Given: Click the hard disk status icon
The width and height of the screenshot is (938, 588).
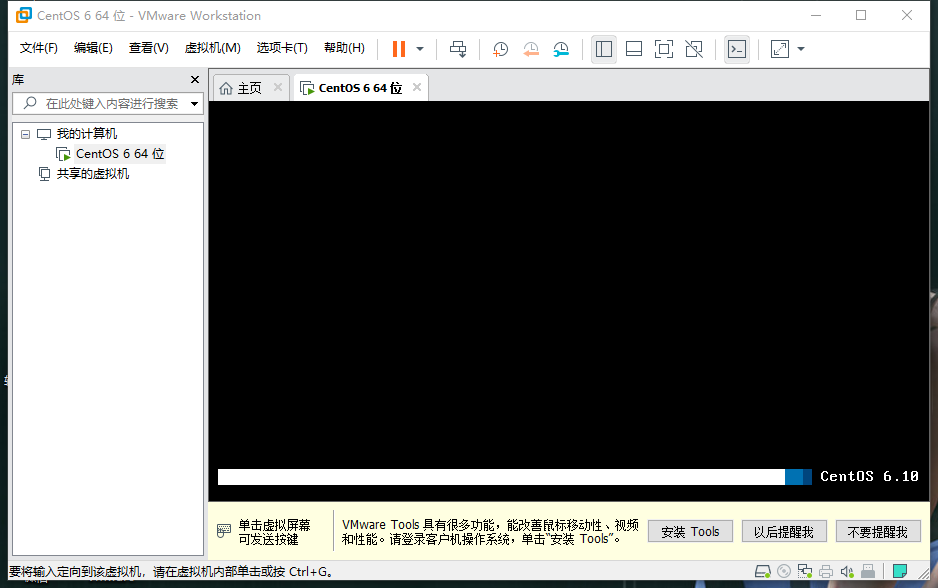Looking at the screenshot, I should (x=763, y=571).
